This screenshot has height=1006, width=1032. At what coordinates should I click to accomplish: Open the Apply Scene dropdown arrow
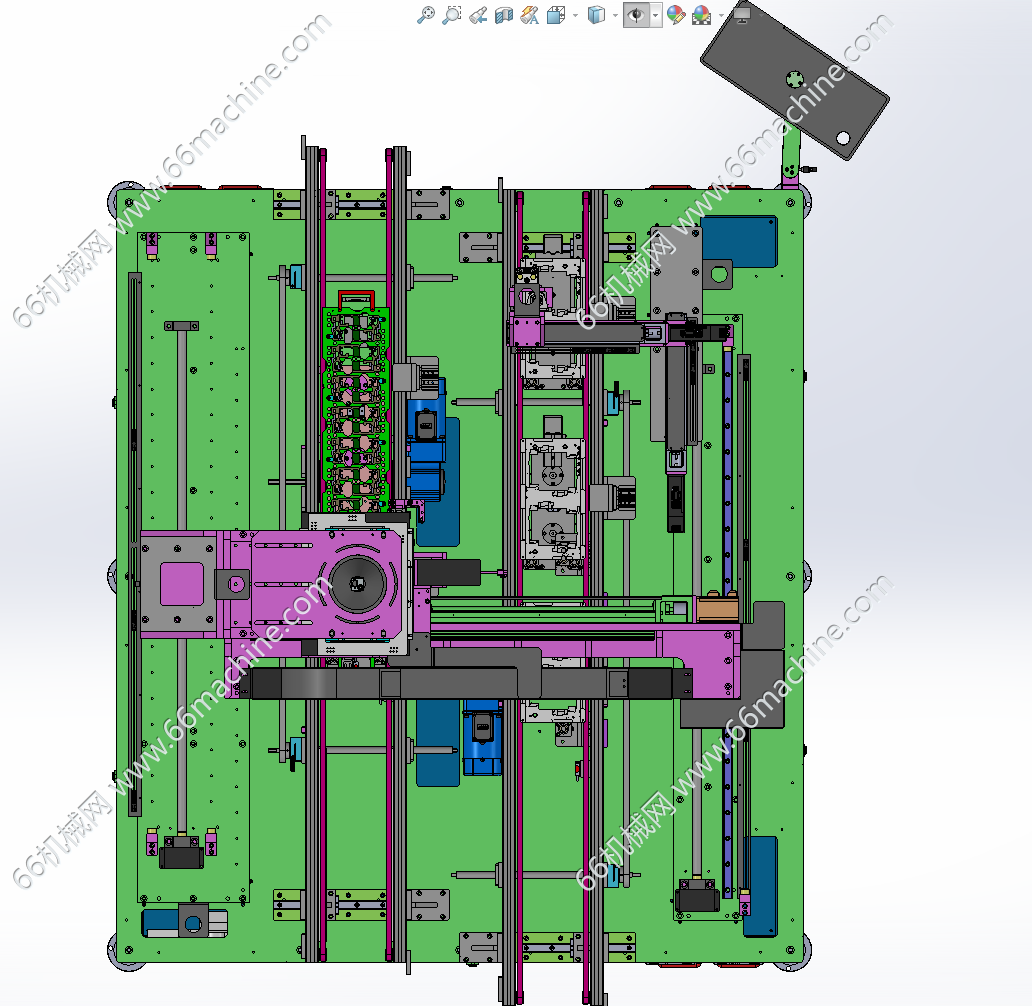coord(721,15)
